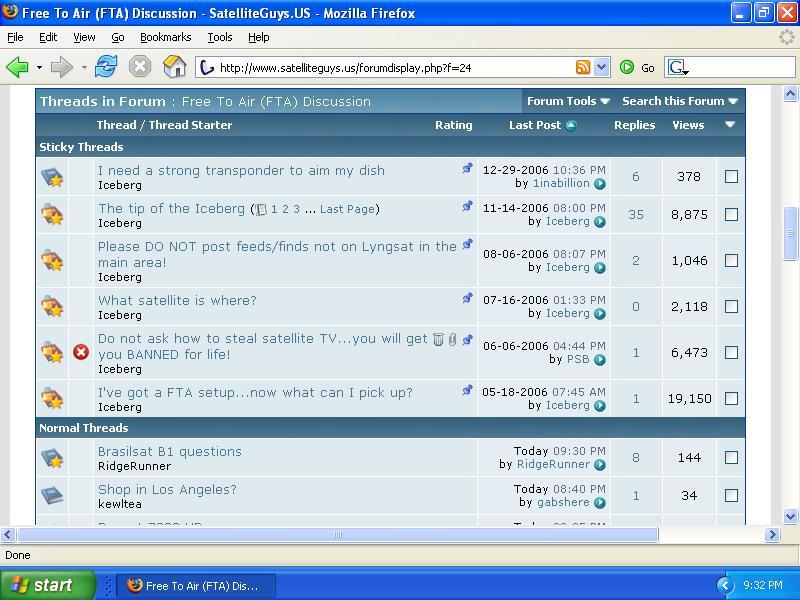Tick checkbox for Shop in Los Angeles thread
Screen dimensions: 800x600
(x=731, y=495)
